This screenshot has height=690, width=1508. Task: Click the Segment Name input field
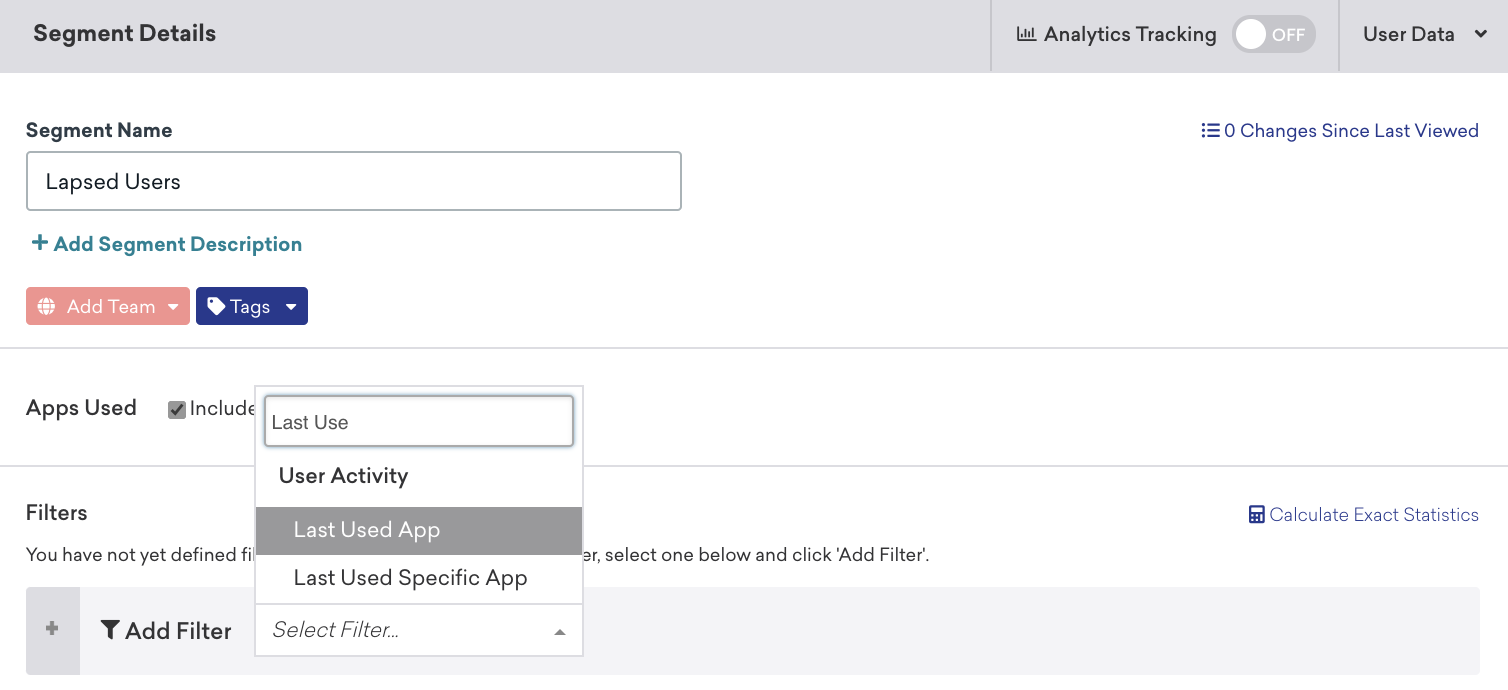[x=353, y=182]
